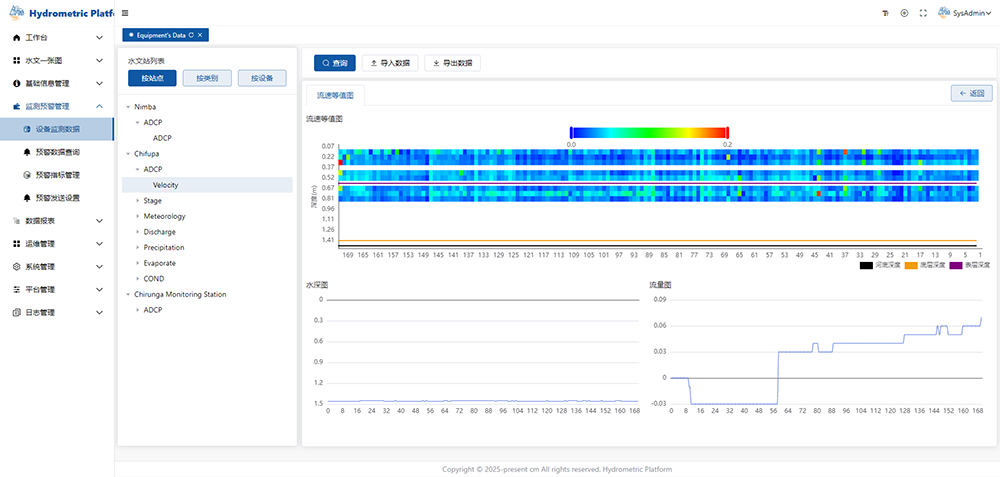Click the 导出数据 export button
1000x477 pixels.
(x=453, y=63)
